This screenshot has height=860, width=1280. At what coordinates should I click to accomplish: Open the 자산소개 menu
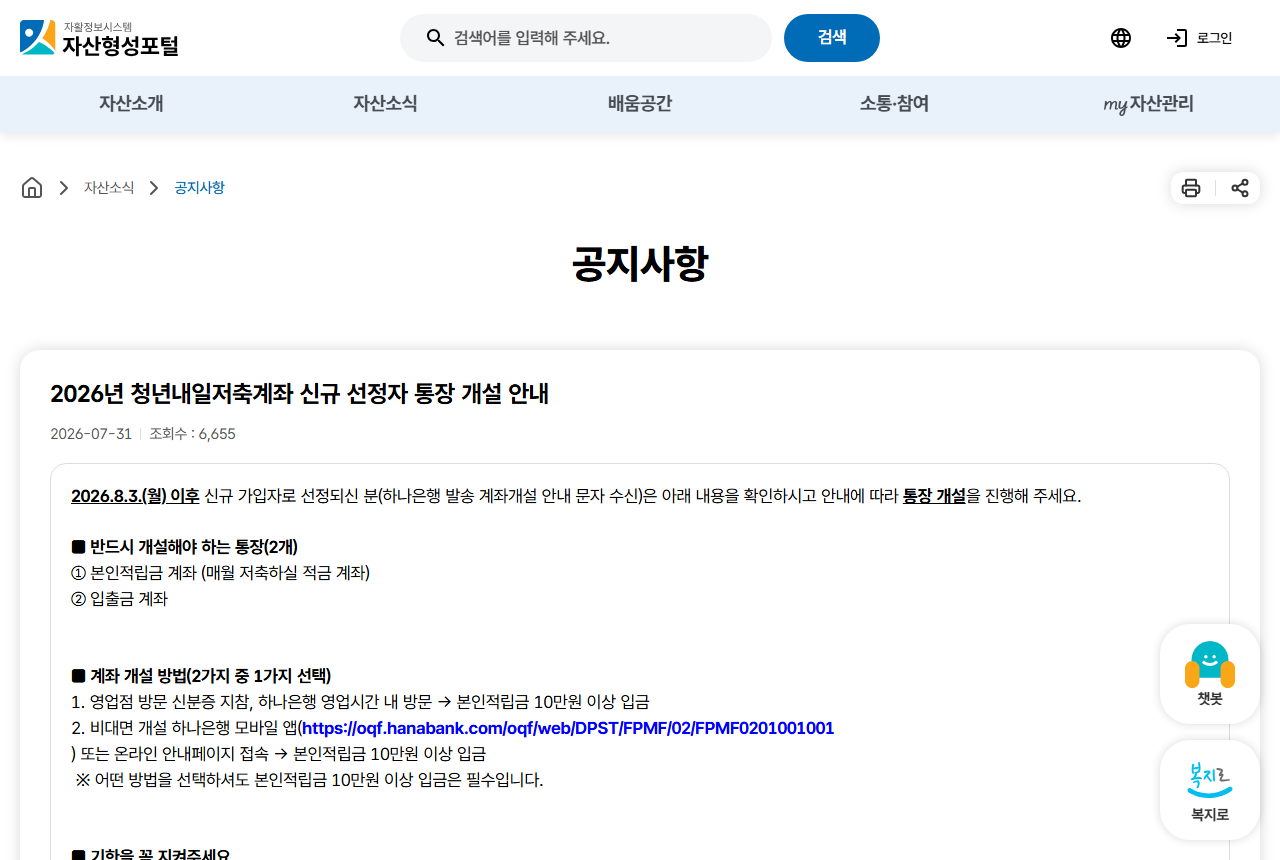click(x=131, y=104)
